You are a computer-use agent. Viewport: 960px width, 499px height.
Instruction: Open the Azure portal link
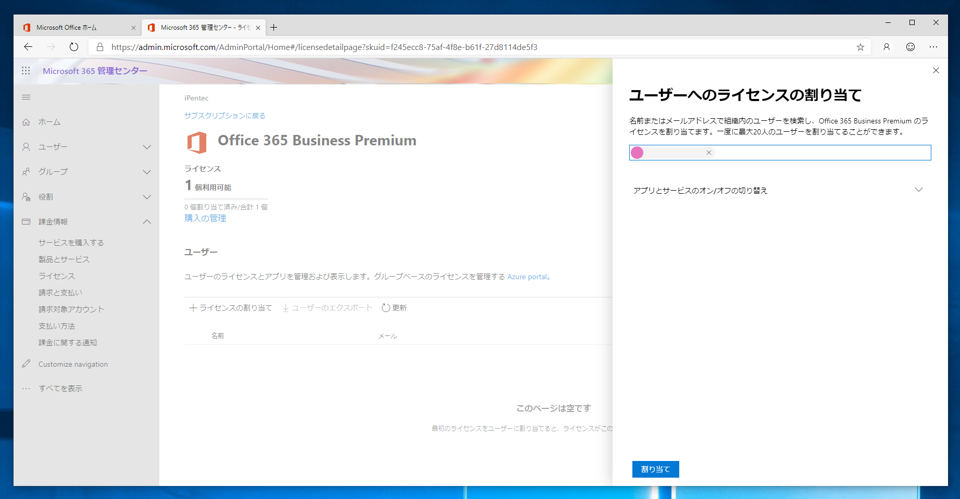pyautogui.click(x=527, y=277)
